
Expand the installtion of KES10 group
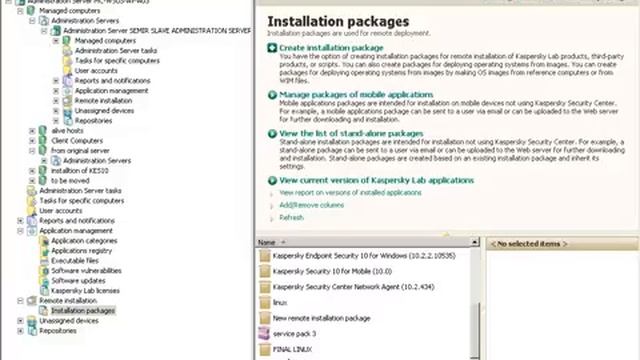(32, 171)
